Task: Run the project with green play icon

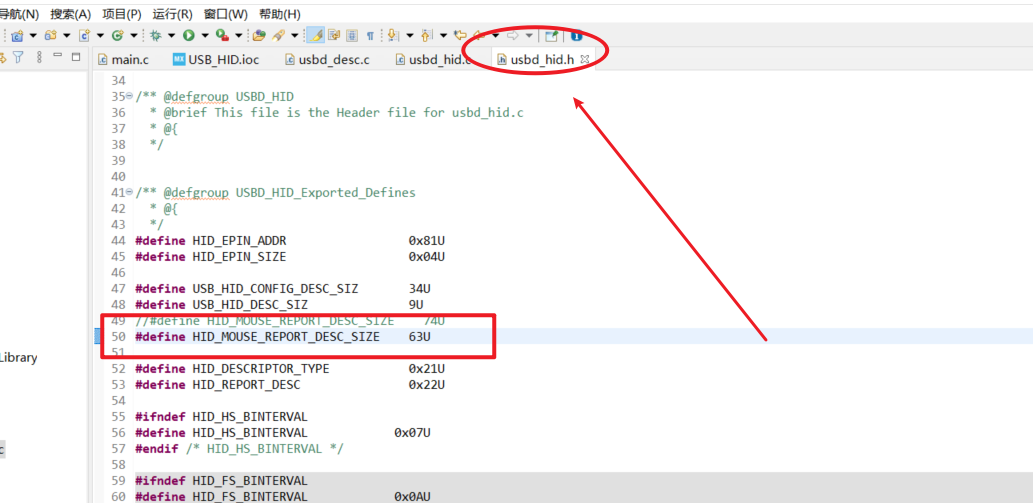Action: pyautogui.click(x=188, y=36)
